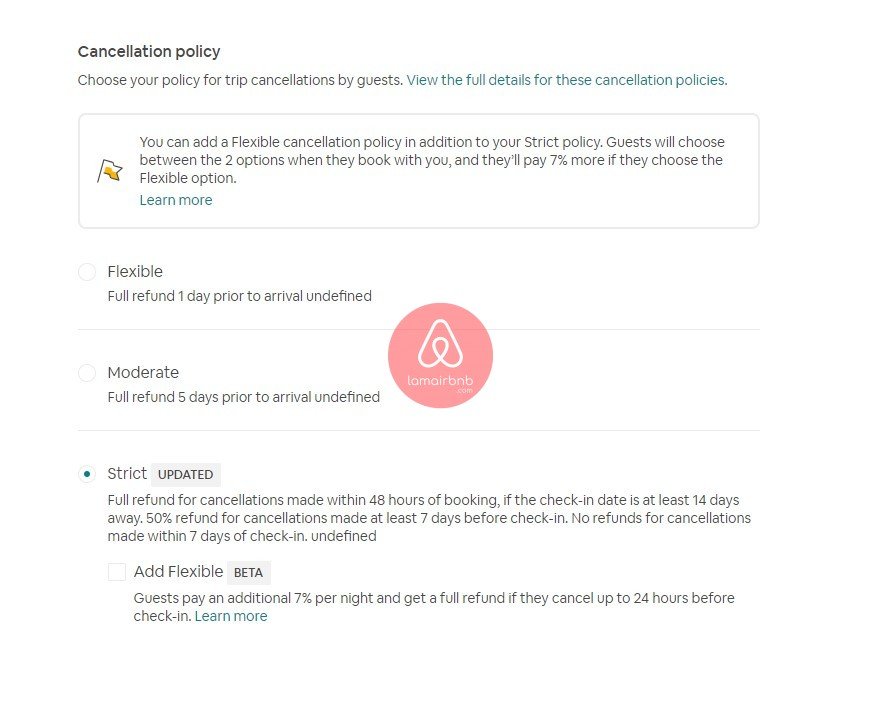Select the Strict policy radio button

(x=87, y=474)
